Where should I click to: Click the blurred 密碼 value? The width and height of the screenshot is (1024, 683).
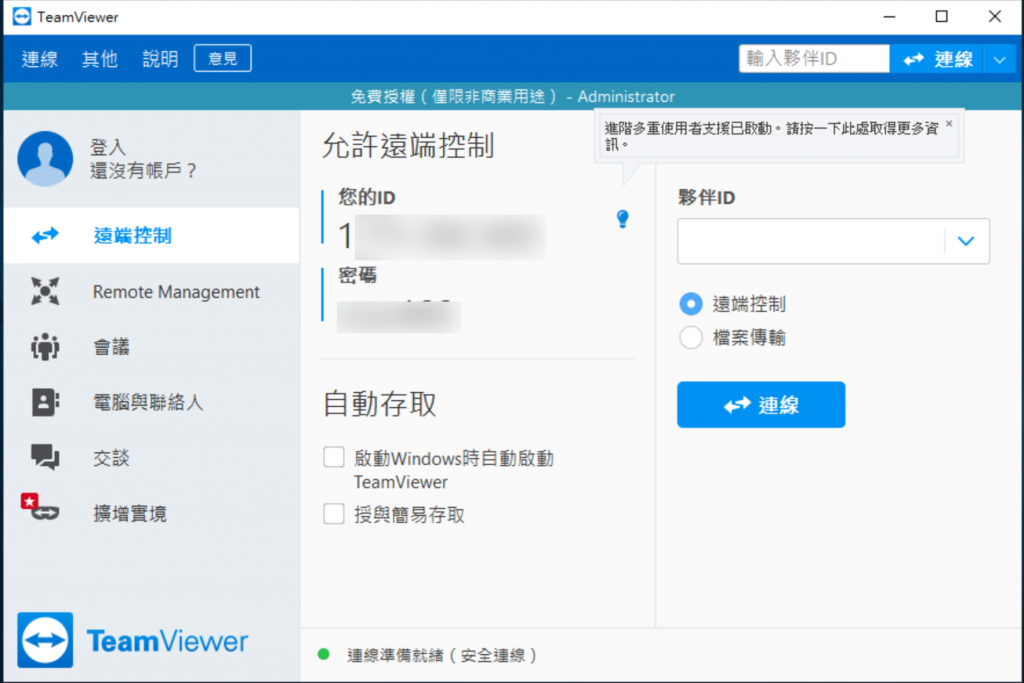pos(399,315)
